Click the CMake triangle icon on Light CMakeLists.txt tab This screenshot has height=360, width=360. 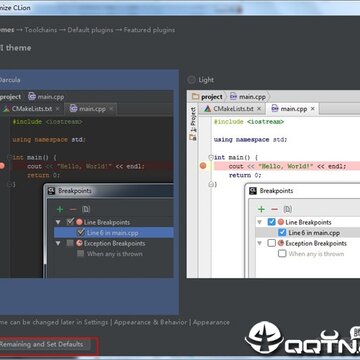click(208, 109)
